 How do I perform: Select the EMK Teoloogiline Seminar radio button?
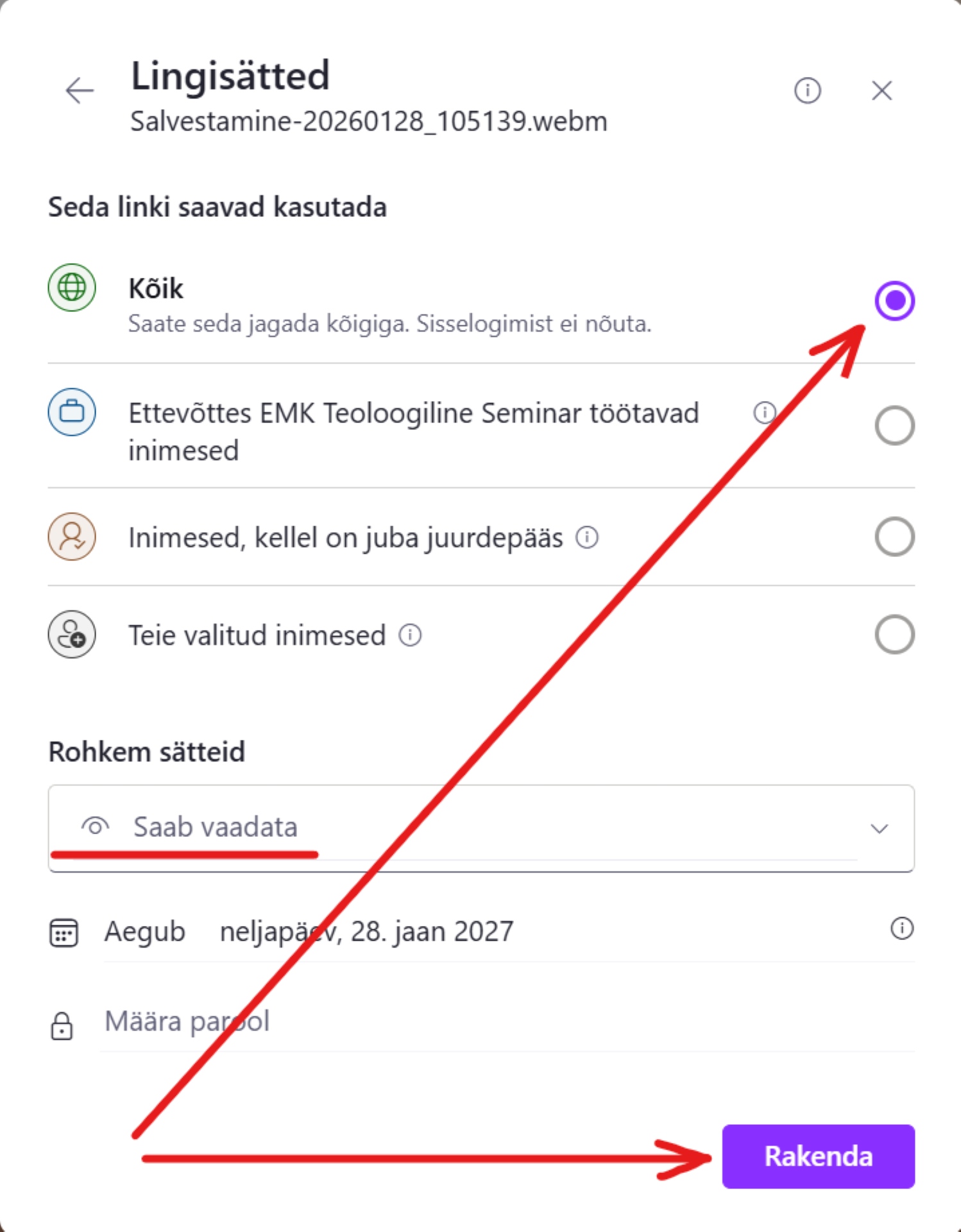(x=894, y=425)
